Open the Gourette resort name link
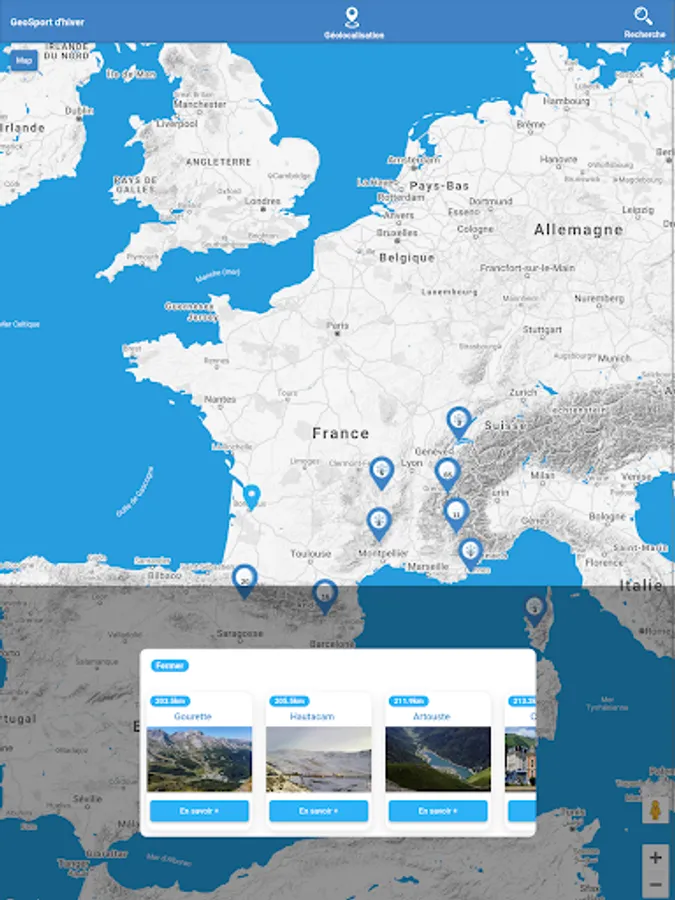Screen dimensions: 675x900 coord(193,716)
